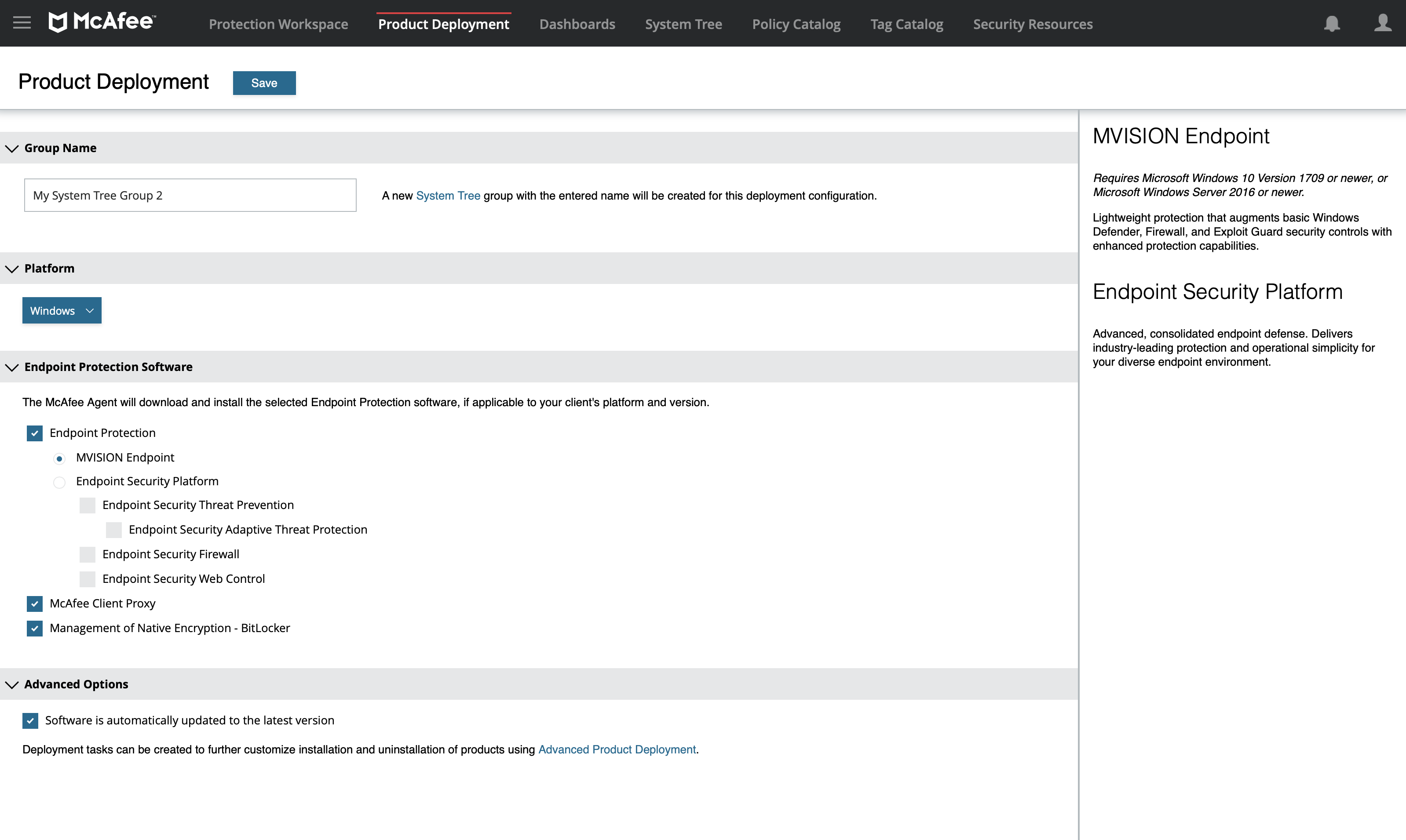Screen dimensions: 1406x840
Task: Click the 'The McAfee Agent will download' sentence
Action: click(x=366, y=402)
